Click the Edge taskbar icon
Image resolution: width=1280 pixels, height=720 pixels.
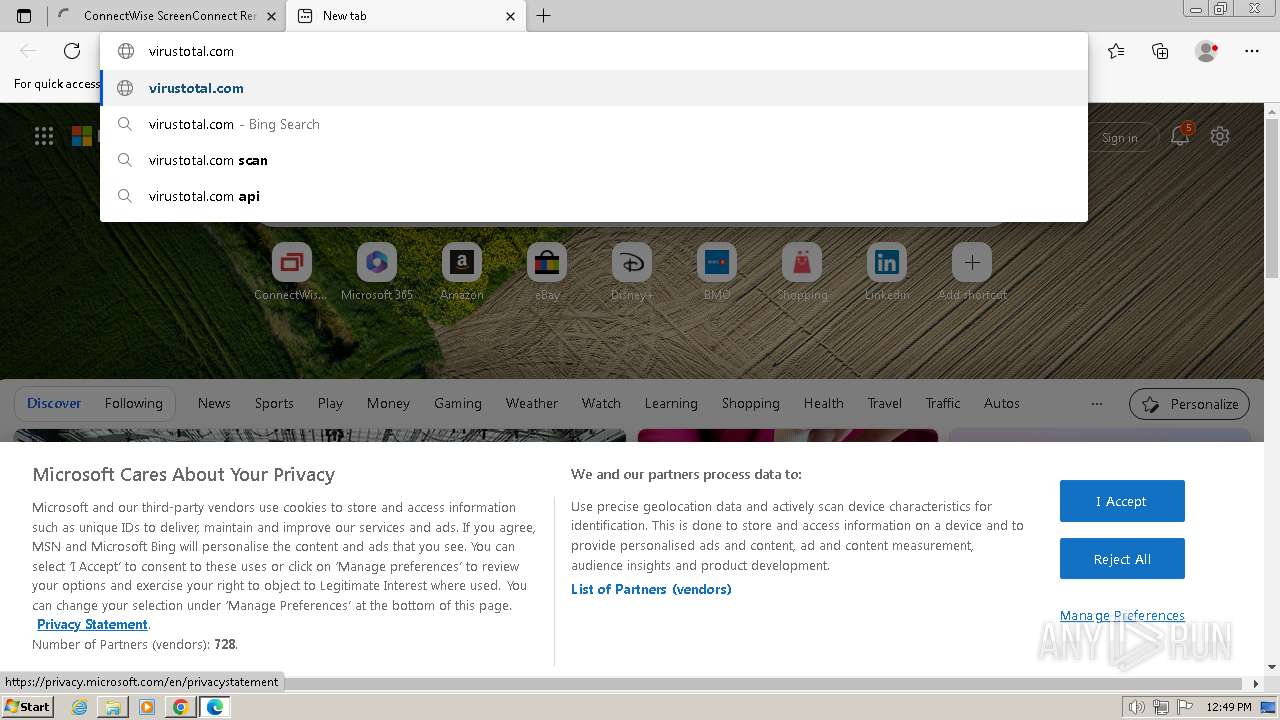[215, 707]
